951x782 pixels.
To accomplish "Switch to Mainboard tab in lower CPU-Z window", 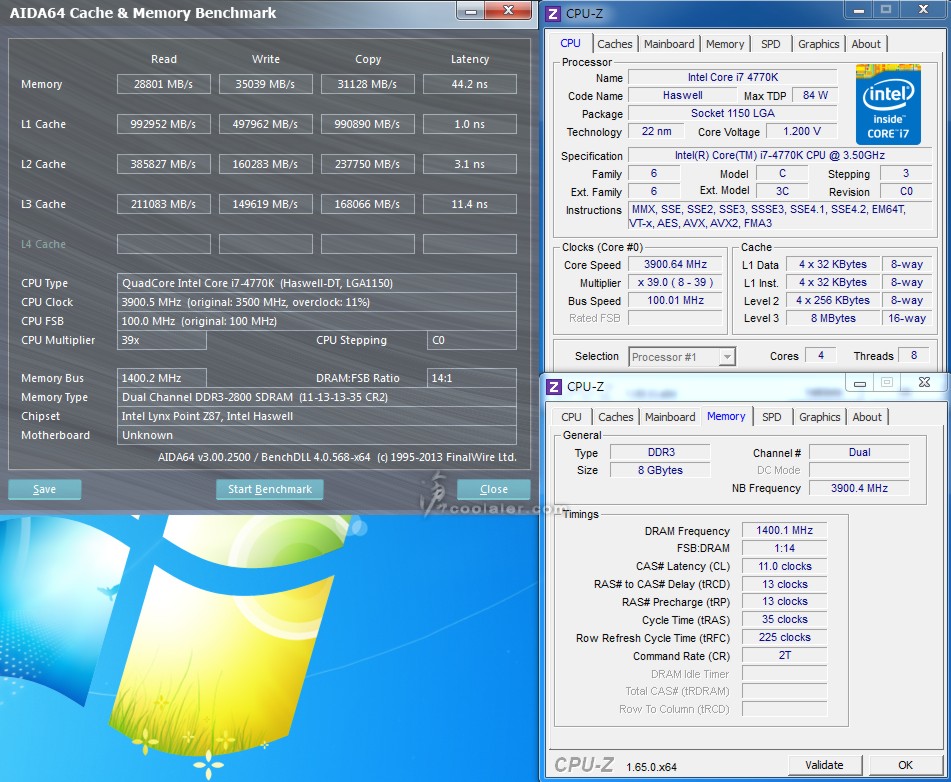I will (x=670, y=417).
